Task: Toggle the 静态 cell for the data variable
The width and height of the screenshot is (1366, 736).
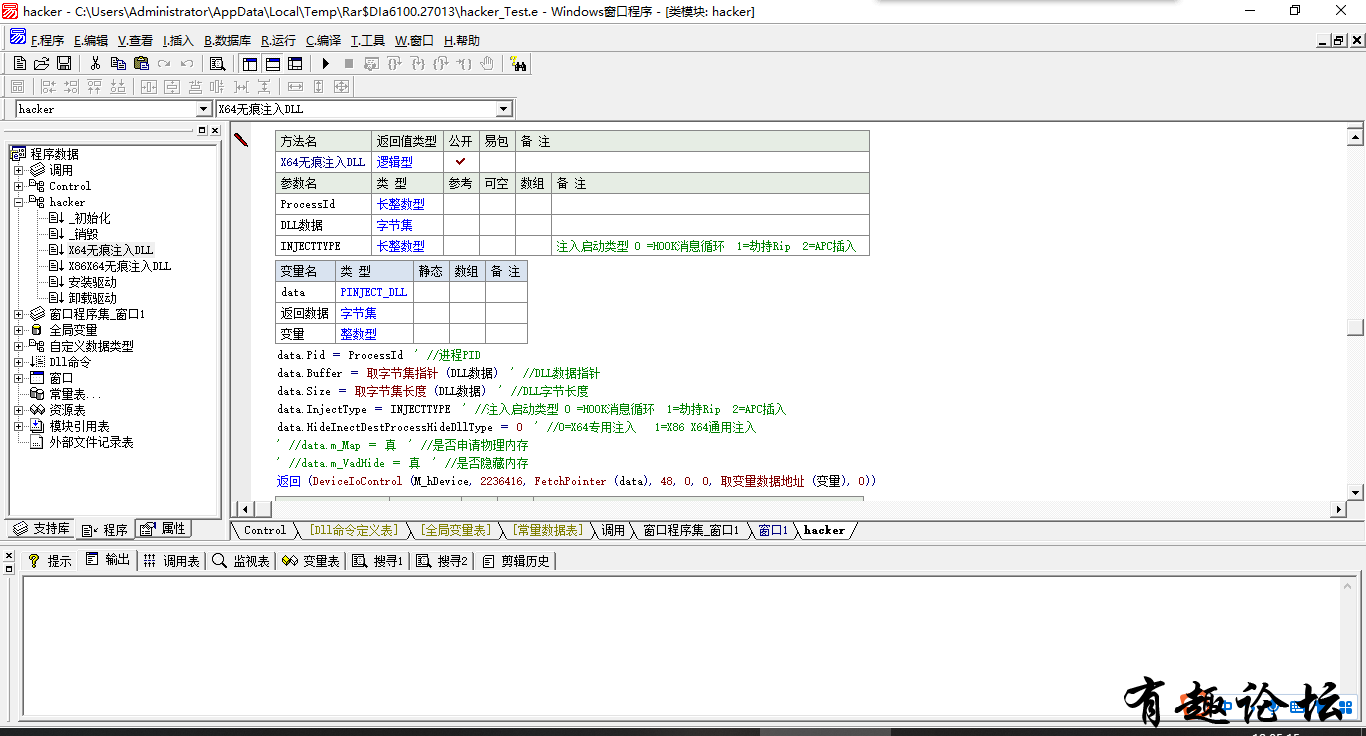Action: point(431,292)
